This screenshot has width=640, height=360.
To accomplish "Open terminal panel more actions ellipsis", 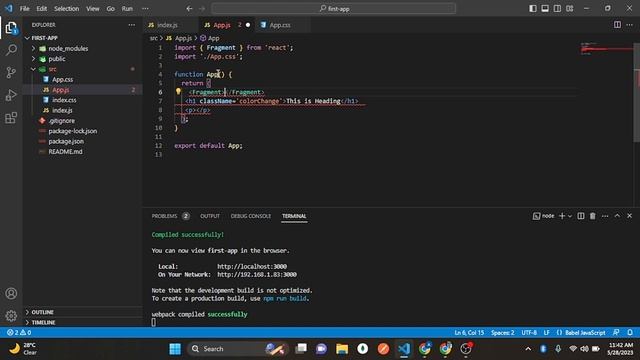I will [605, 216].
